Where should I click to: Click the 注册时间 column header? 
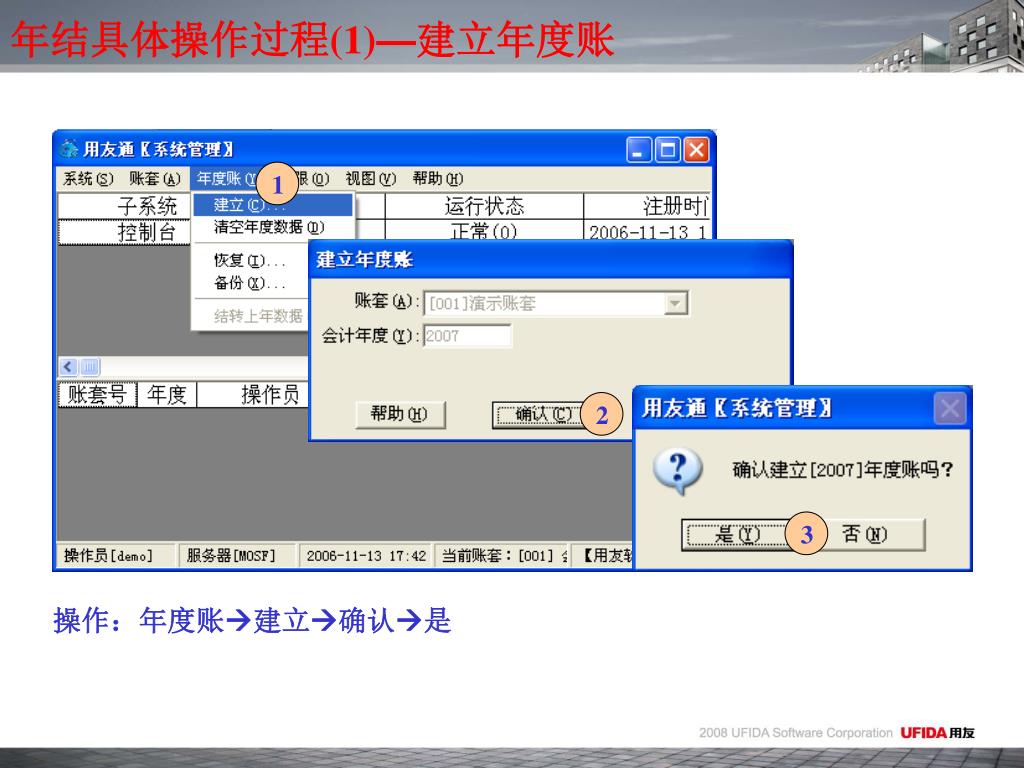[647, 206]
